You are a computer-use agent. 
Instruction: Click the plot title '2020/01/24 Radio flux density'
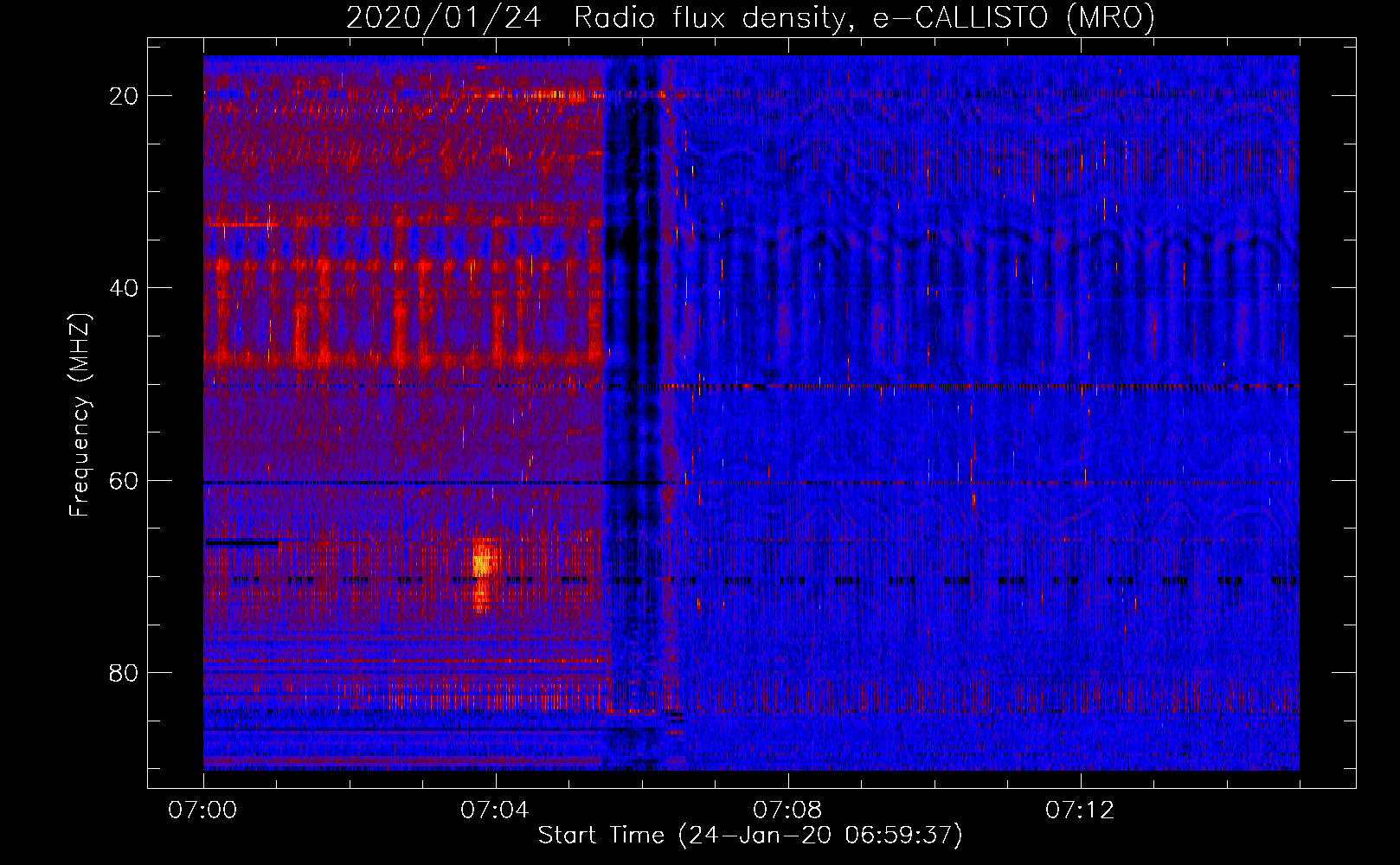tap(750, 17)
